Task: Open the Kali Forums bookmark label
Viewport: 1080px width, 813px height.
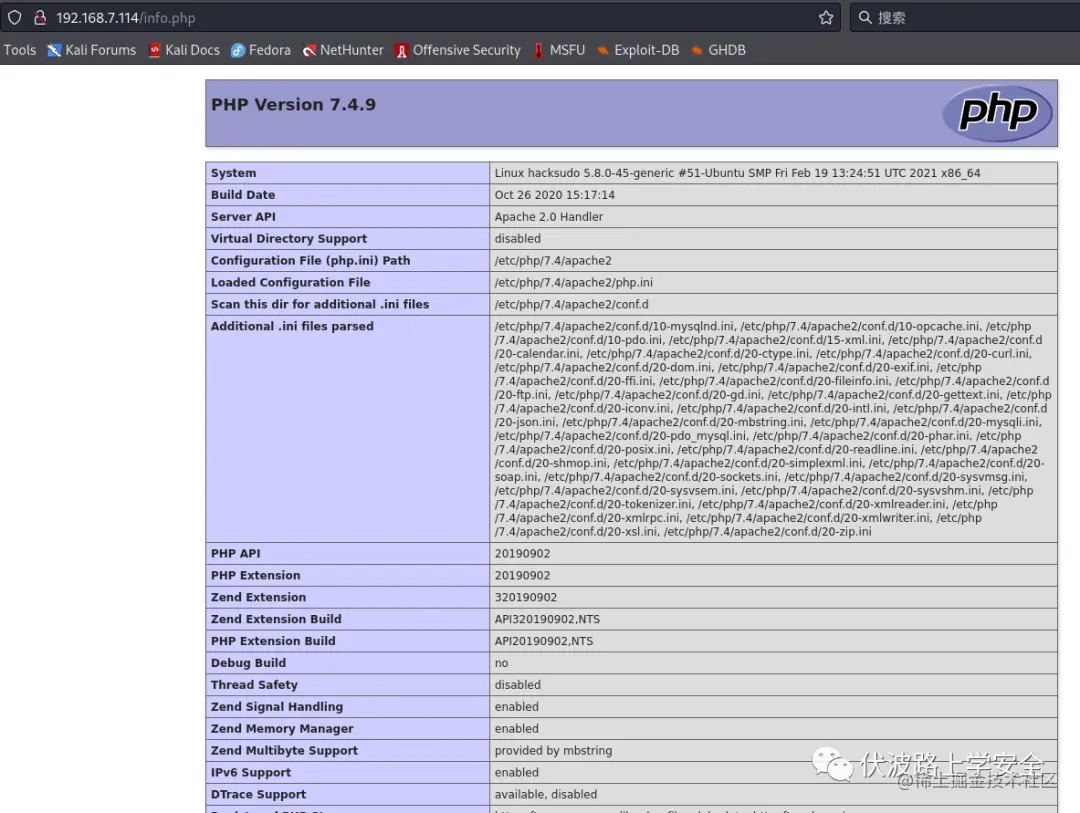Action: tap(101, 50)
